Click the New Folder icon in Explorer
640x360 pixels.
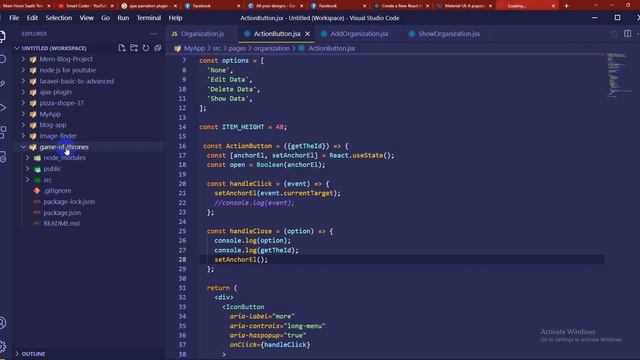(x=134, y=48)
